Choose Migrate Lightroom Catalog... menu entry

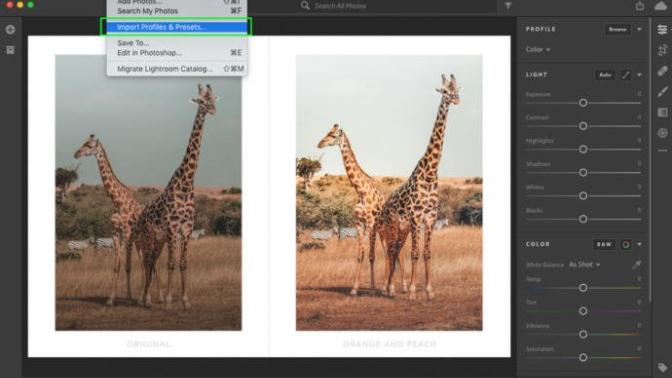177,69
